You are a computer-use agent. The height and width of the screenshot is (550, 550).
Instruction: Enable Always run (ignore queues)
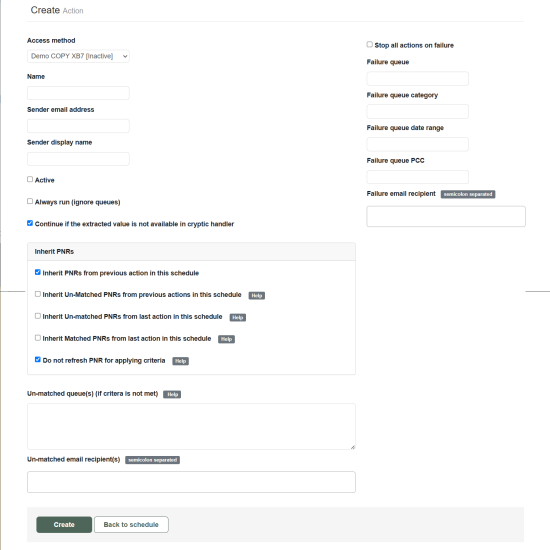[30, 201]
